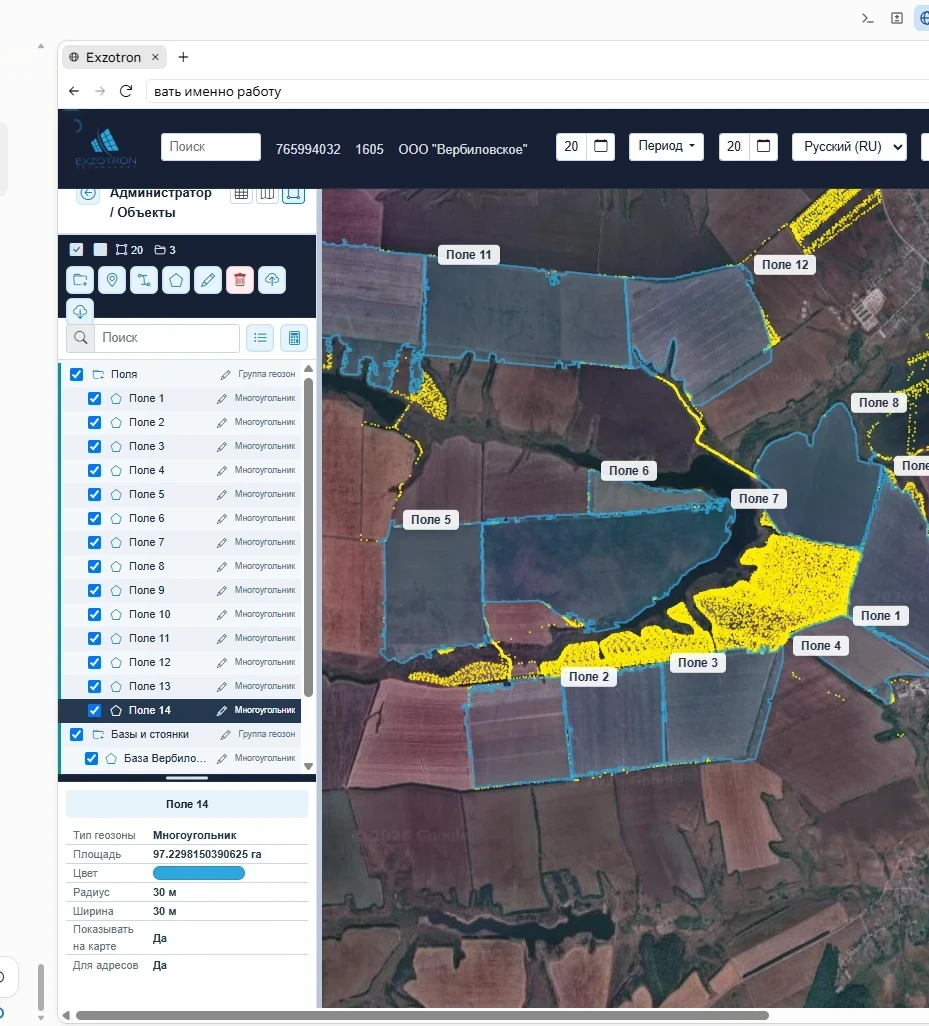Screen dimensions: 929x1026
Task: Click the geozones view icon in header
Action: pos(293,194)
